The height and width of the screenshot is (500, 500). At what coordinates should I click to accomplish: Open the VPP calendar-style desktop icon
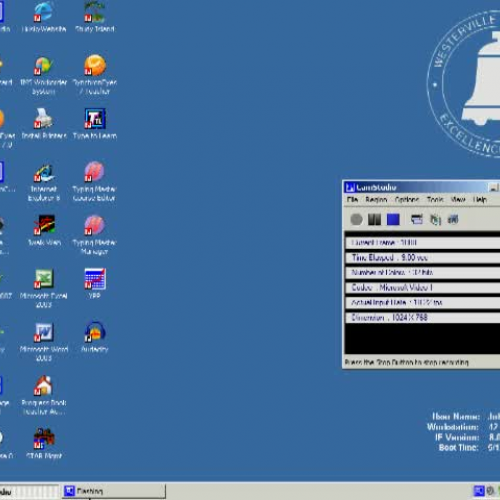95,283
